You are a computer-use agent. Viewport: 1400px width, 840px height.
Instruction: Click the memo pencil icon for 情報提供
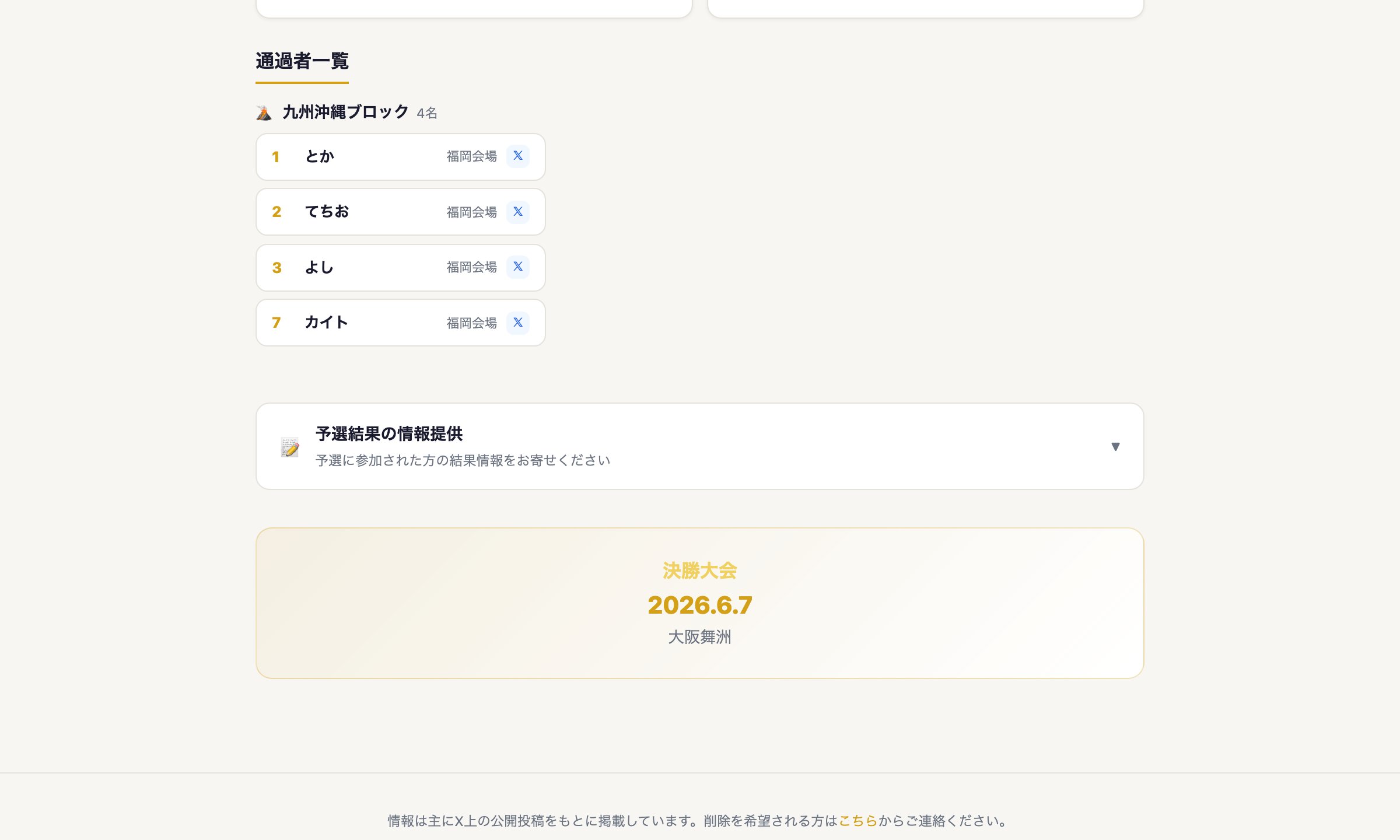[290, 447]
